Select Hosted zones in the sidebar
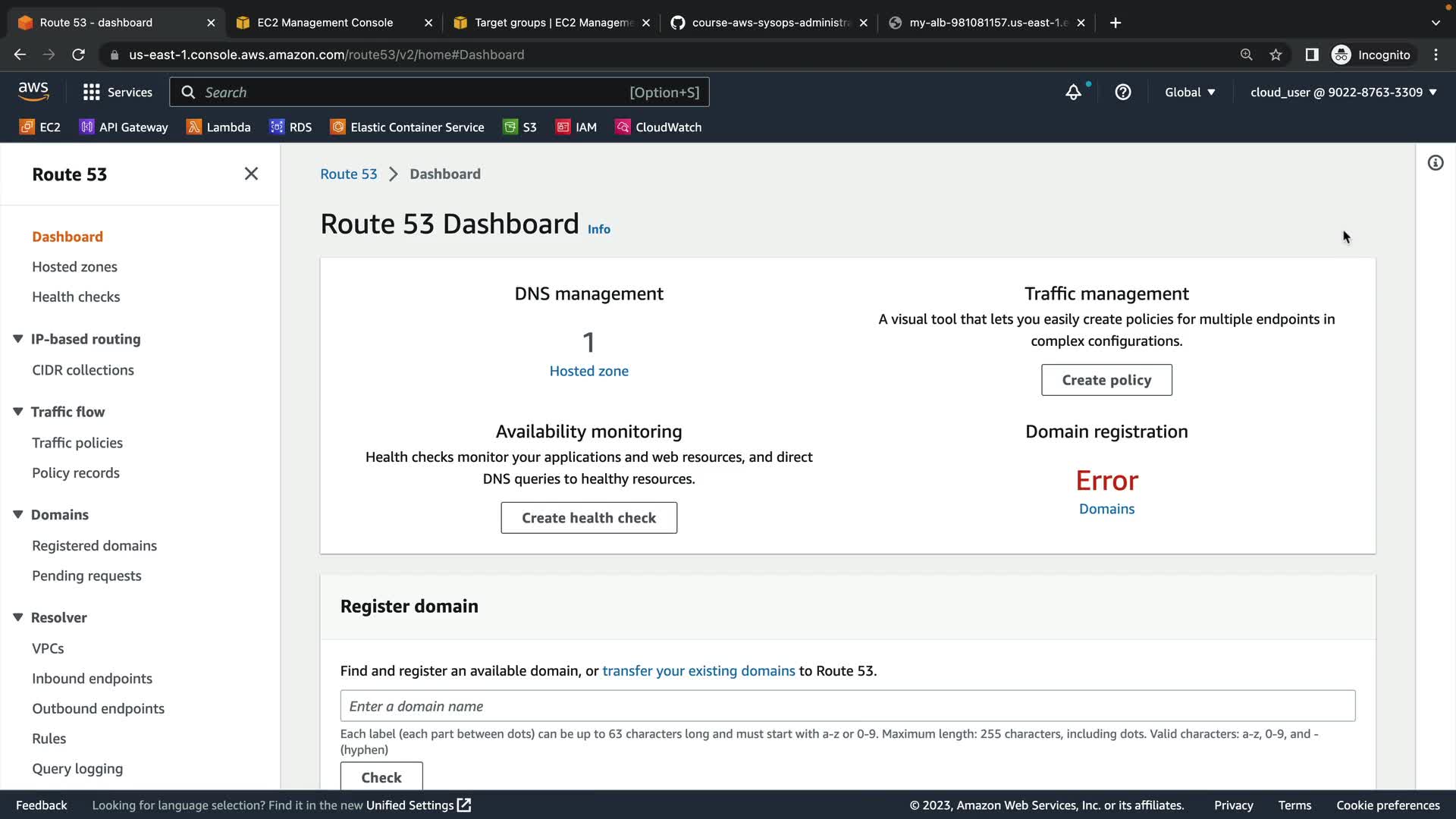Viewport: 1456px width, 819px height. tap(74, 267)
